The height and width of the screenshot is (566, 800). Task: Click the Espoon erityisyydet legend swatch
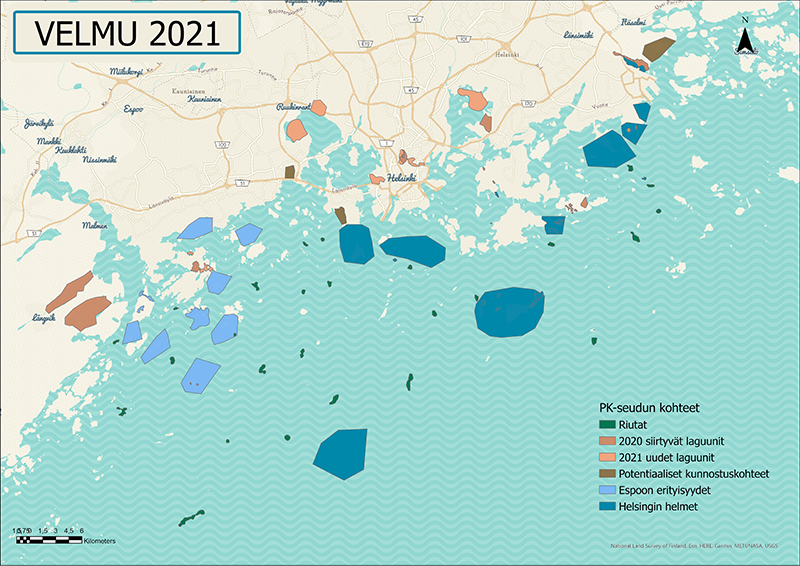(607, 490)
